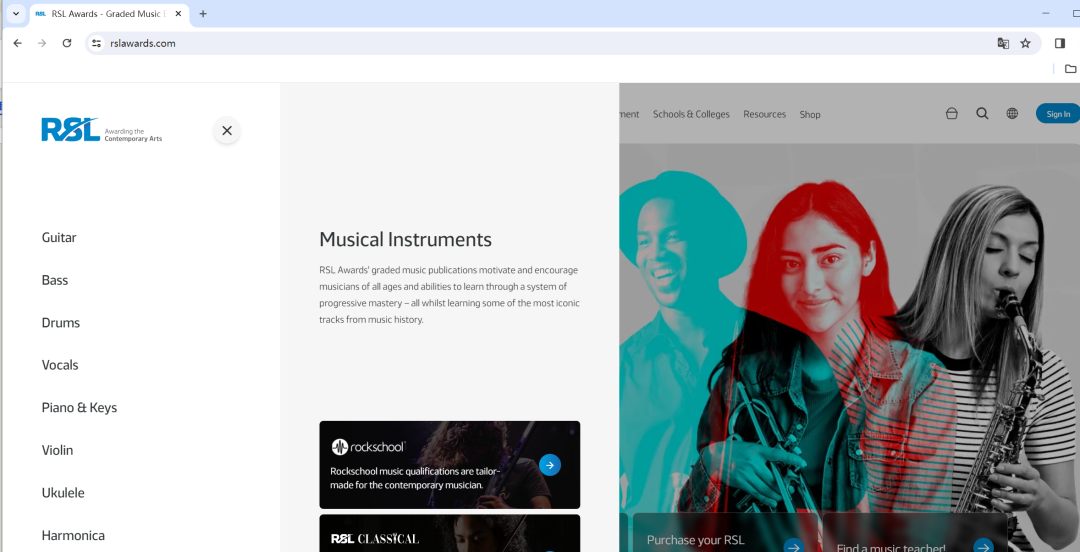1080x552 pixels.
Task: Open site information icon in address bar
Action: coord(96,43)
